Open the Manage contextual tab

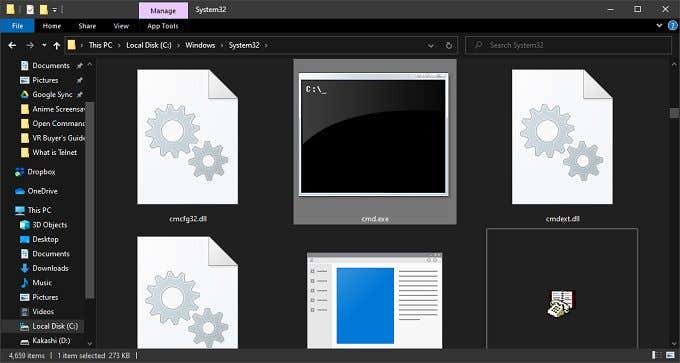coord(163,10)
